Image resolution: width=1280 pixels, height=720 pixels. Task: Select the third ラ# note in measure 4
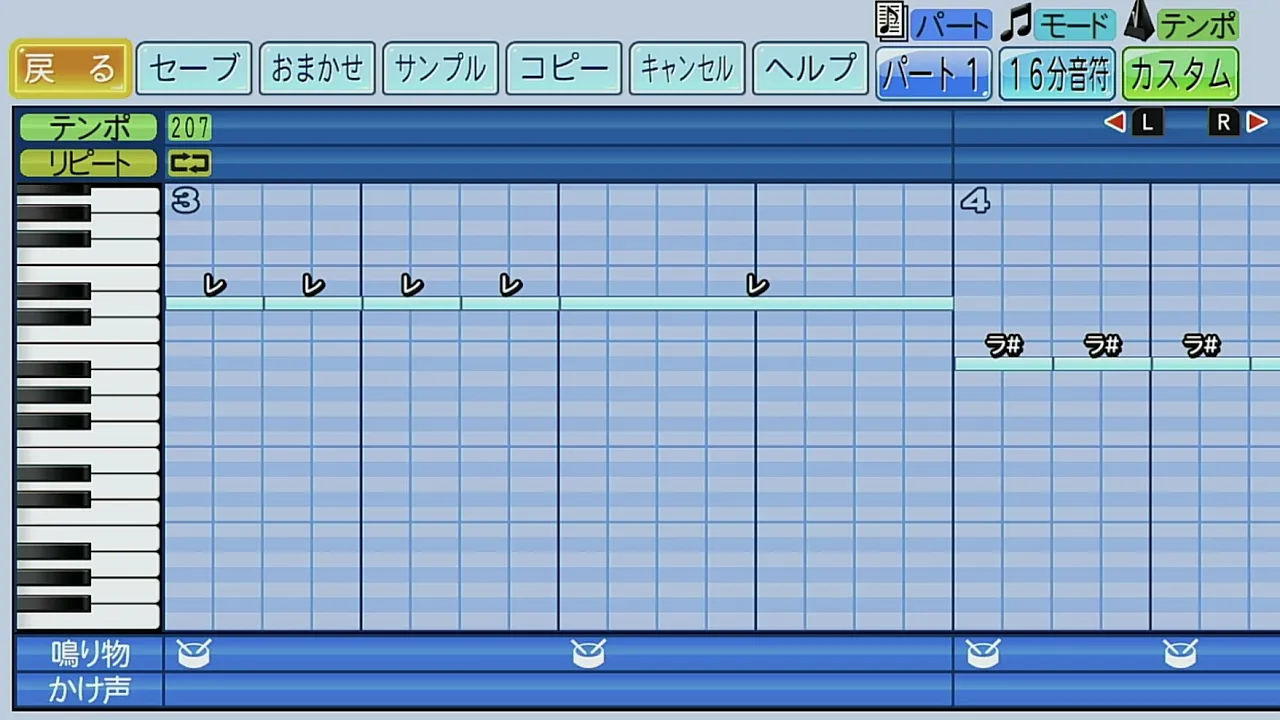click(x=1201, y=364)
